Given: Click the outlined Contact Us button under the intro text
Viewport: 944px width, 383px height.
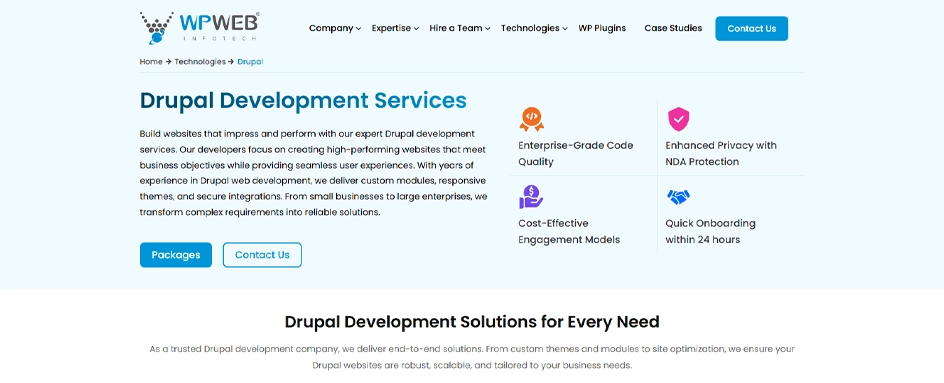Looking at the screenshot, I should (262, 255).
